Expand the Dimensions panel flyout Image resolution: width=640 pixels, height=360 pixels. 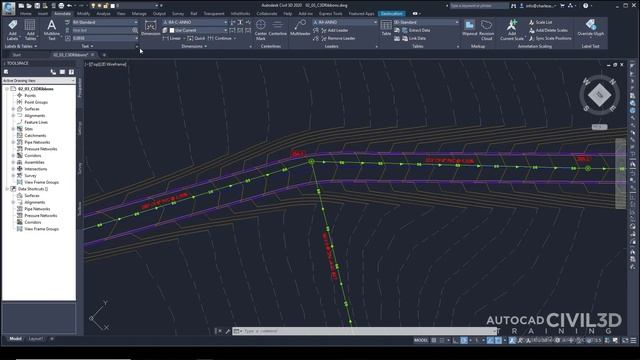(x=194, y=47)
